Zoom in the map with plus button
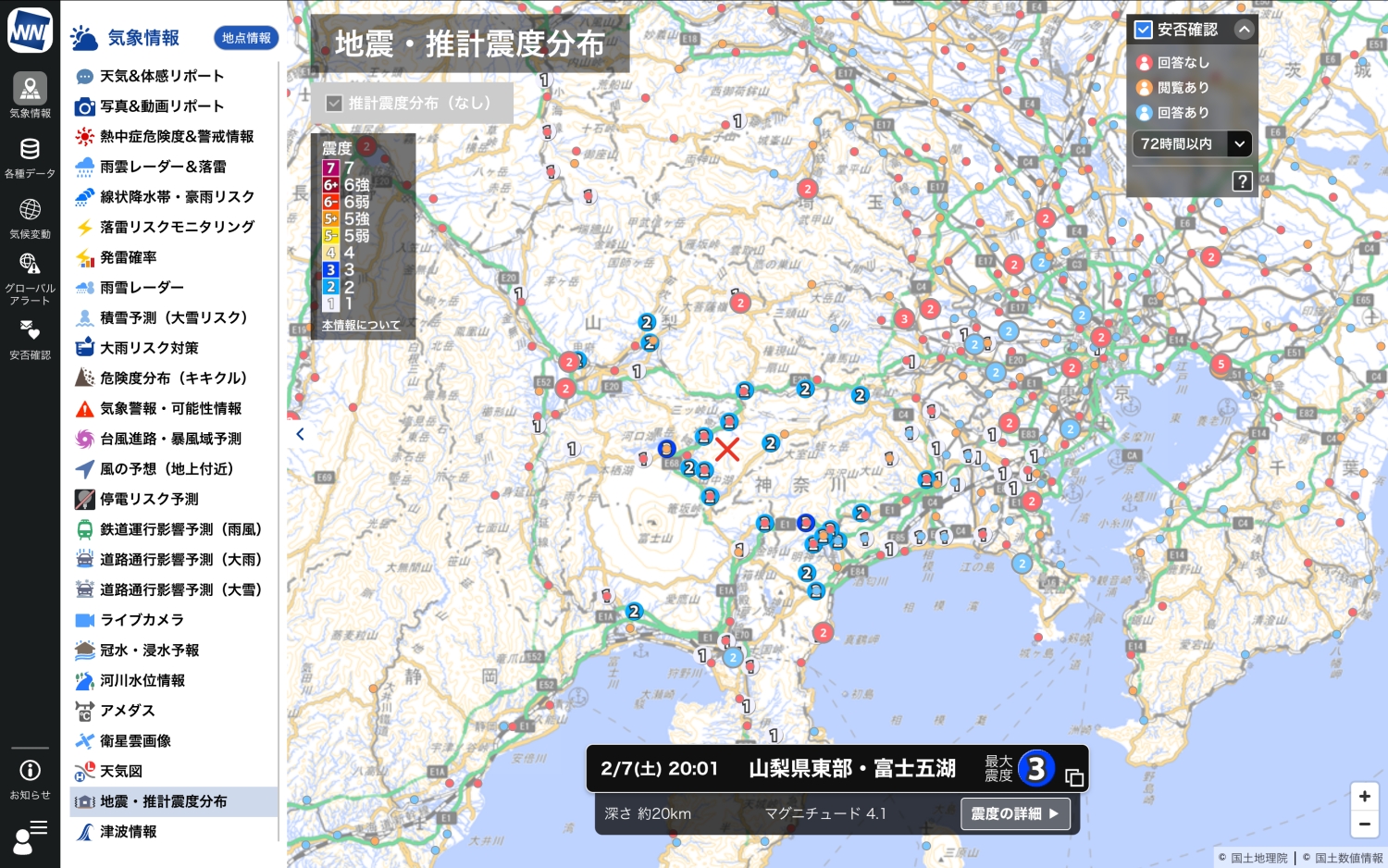Viewport: 1388px width, 868px height. (1364, 796)
